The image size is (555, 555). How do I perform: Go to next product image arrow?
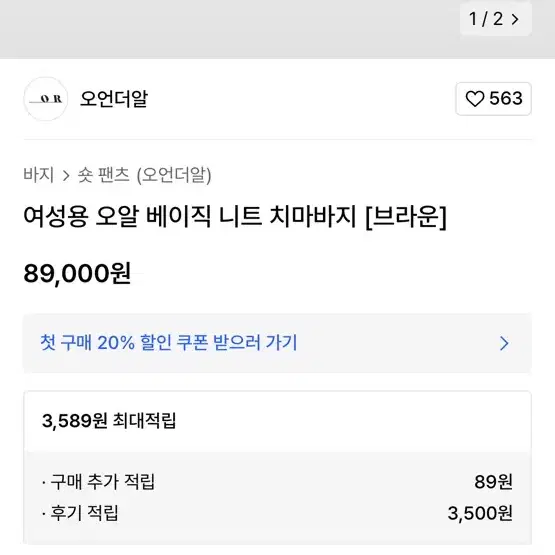click(x=515, y=19)
